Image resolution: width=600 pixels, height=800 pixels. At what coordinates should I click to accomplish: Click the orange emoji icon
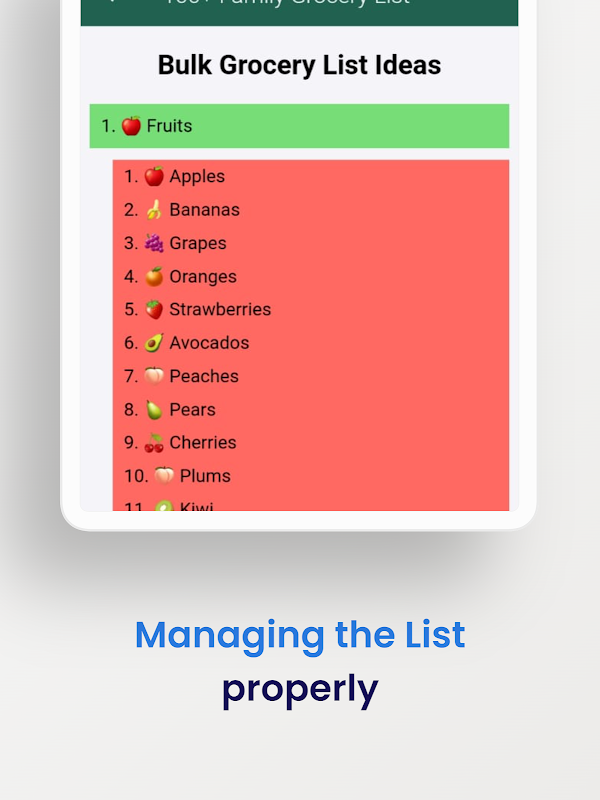pos(154,277)
